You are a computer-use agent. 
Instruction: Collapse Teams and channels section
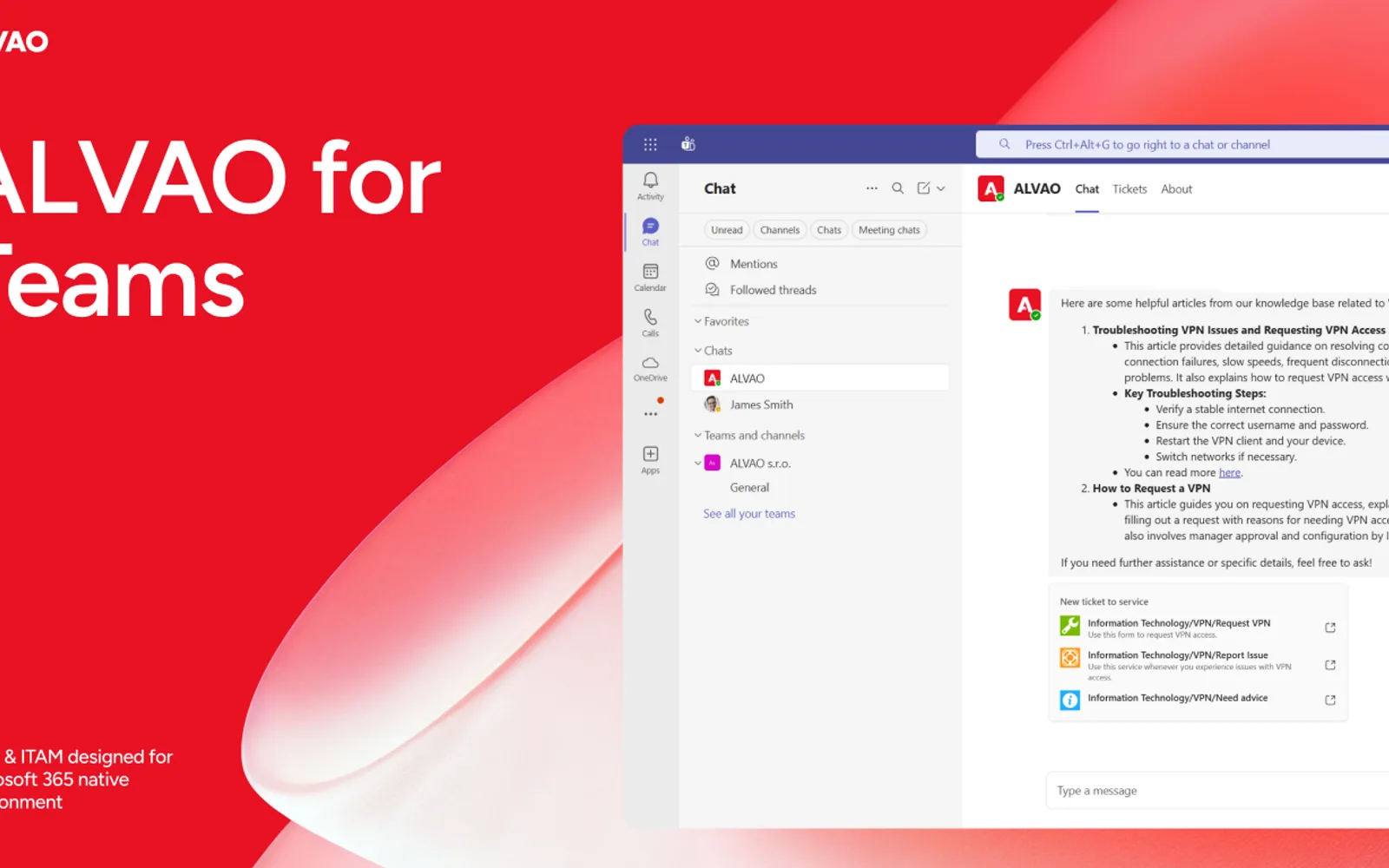[x=698, y=435]
